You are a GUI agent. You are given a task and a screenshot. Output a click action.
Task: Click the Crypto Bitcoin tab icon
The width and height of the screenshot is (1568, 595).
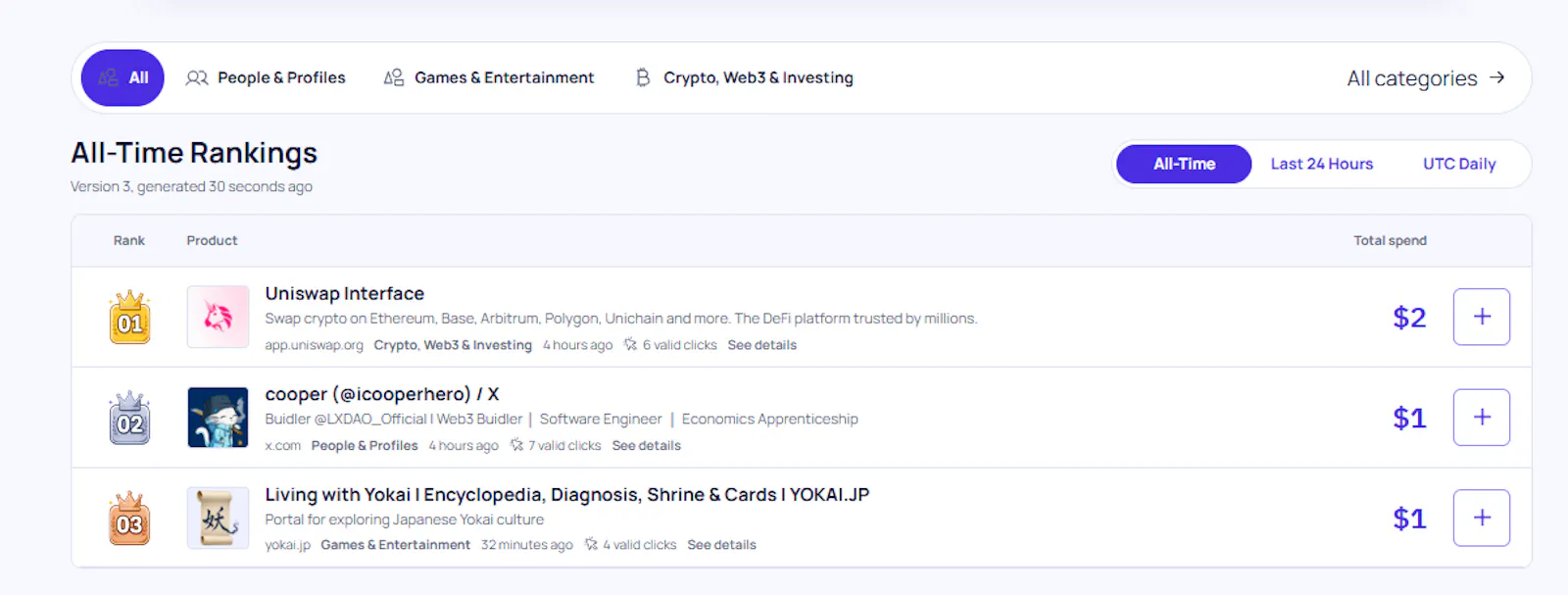tap(643, 77)
